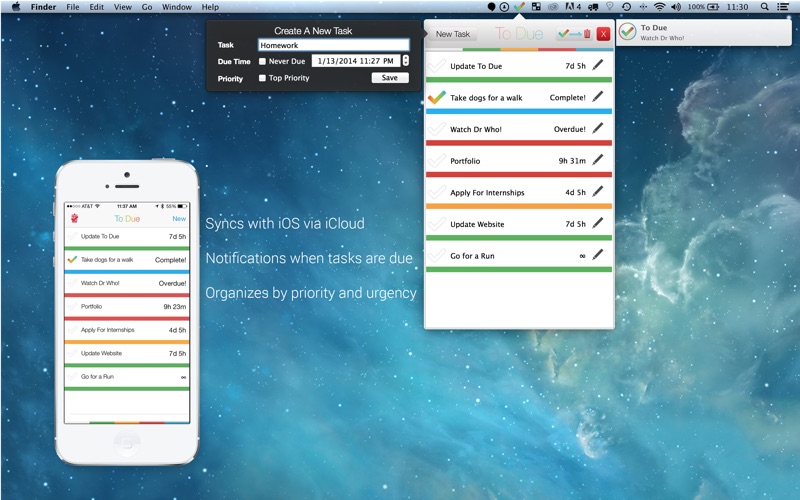Tap Portfolio row on the iPhone screen
This screenshot has height=500, width=800.
point(127,307)
